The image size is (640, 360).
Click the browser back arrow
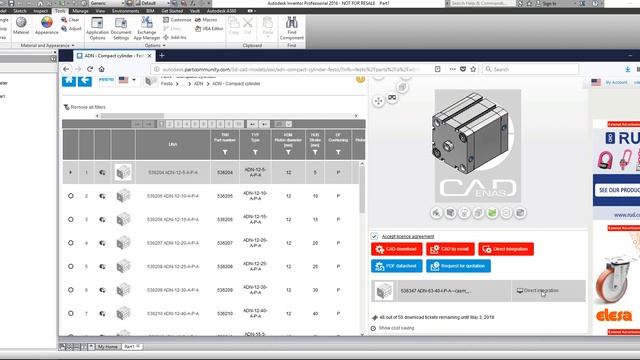(66, 69)
